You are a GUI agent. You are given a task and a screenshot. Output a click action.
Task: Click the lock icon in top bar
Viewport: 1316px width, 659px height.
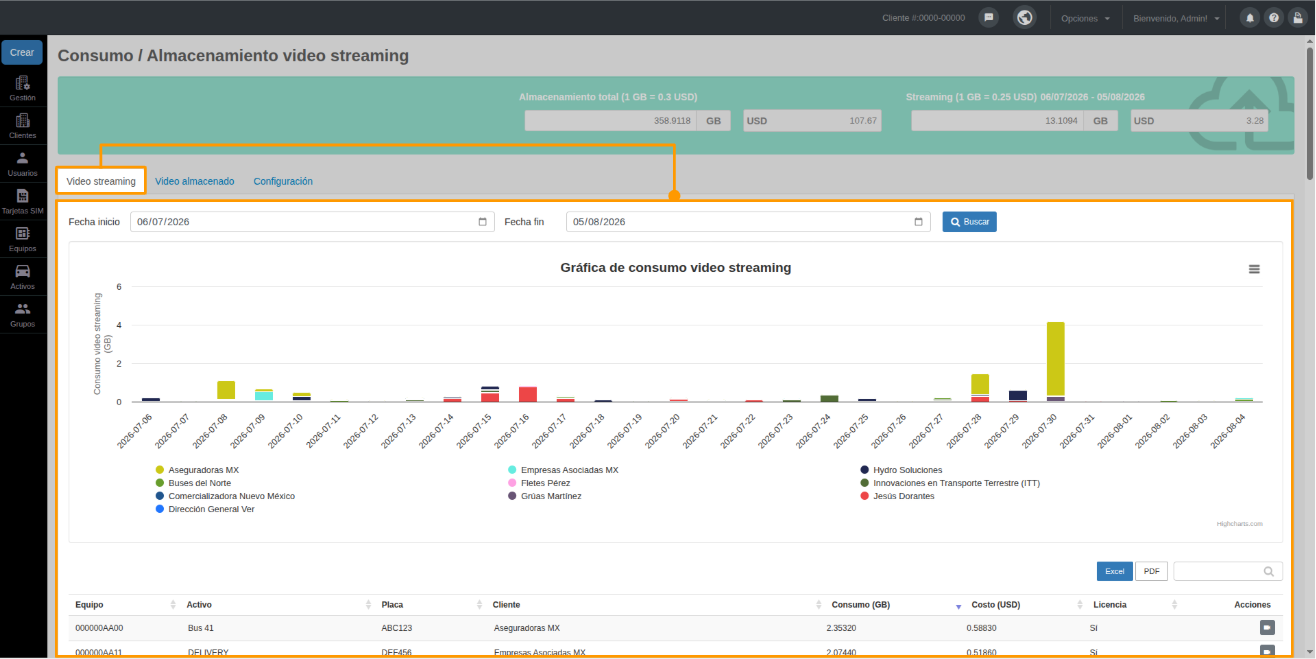(1297, 18)
